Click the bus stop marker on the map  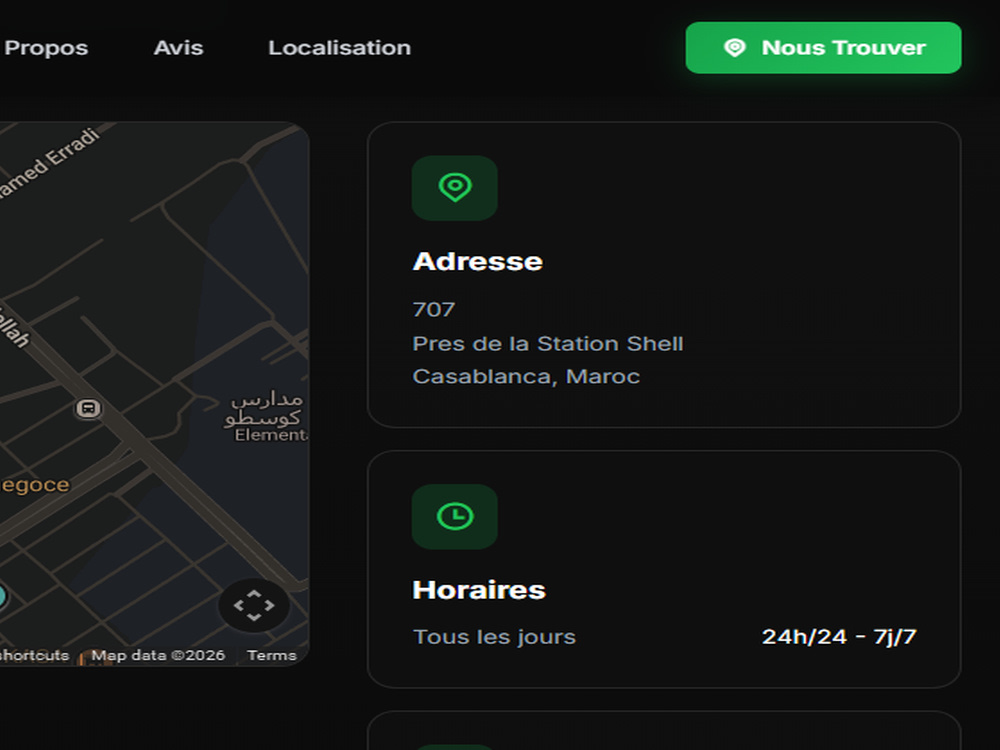click(x=89, y=408)
